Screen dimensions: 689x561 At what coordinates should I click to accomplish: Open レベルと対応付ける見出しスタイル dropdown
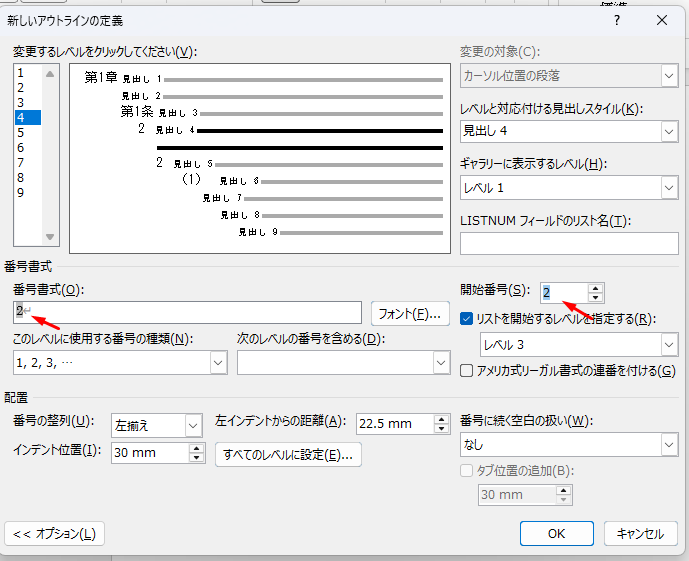[669, 131]
